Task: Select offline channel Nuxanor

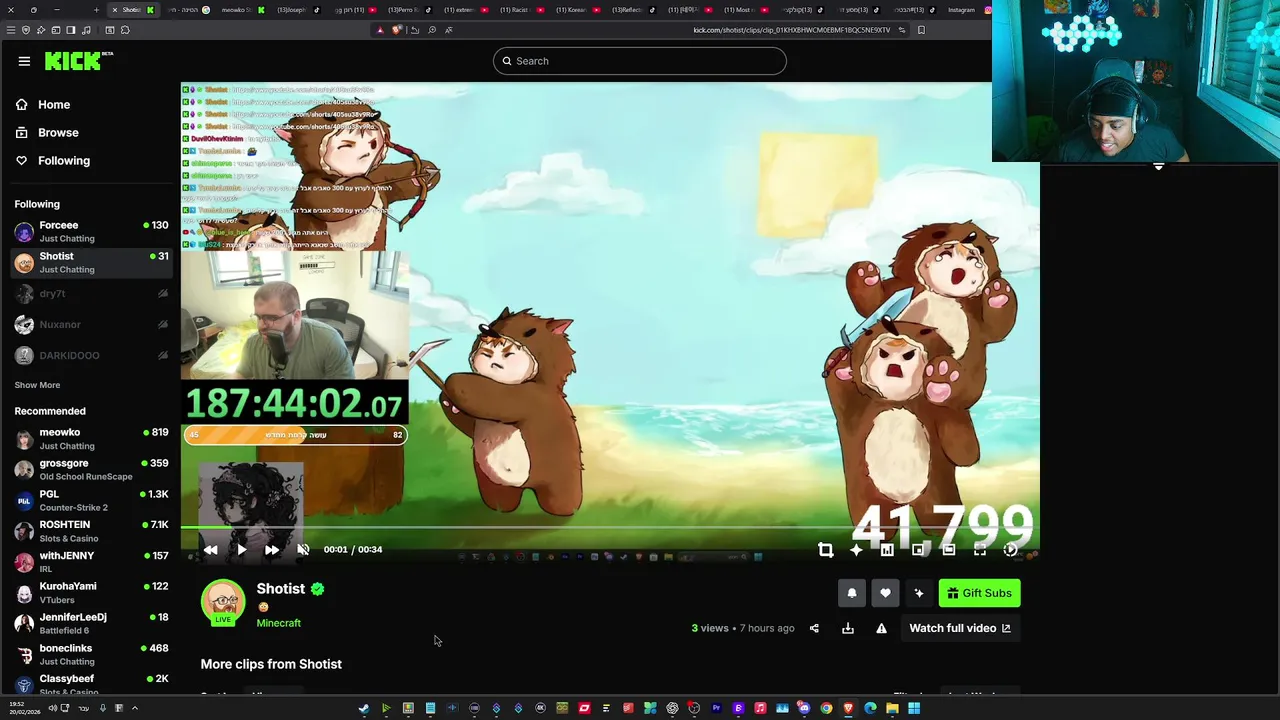Action: coord(91,325)
